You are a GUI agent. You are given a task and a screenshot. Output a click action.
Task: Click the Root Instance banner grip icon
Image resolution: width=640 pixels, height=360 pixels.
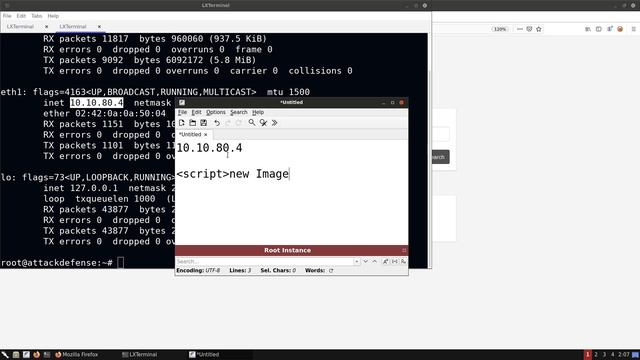pos(404,250)
